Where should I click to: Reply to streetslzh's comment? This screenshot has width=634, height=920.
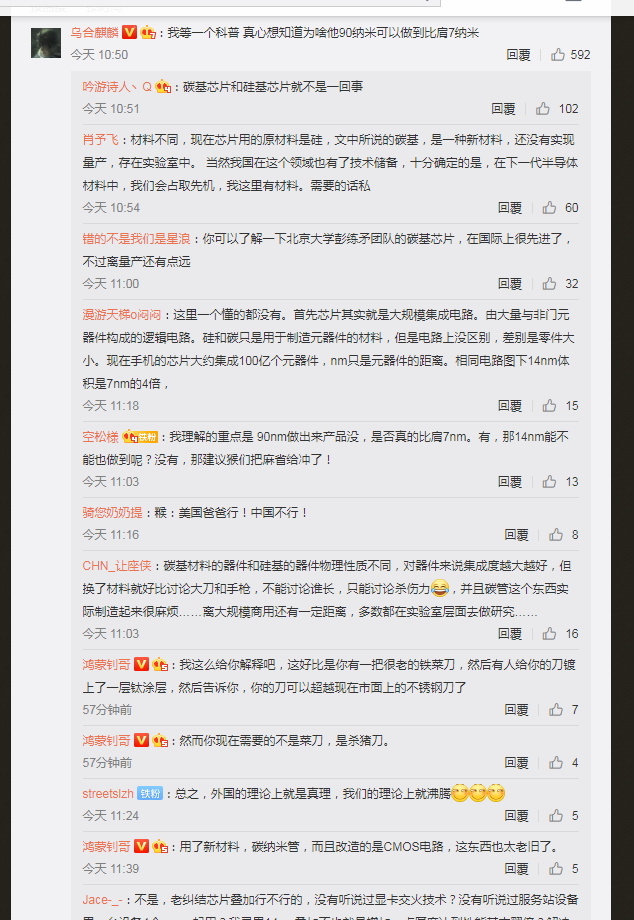[x=517, y=816]
